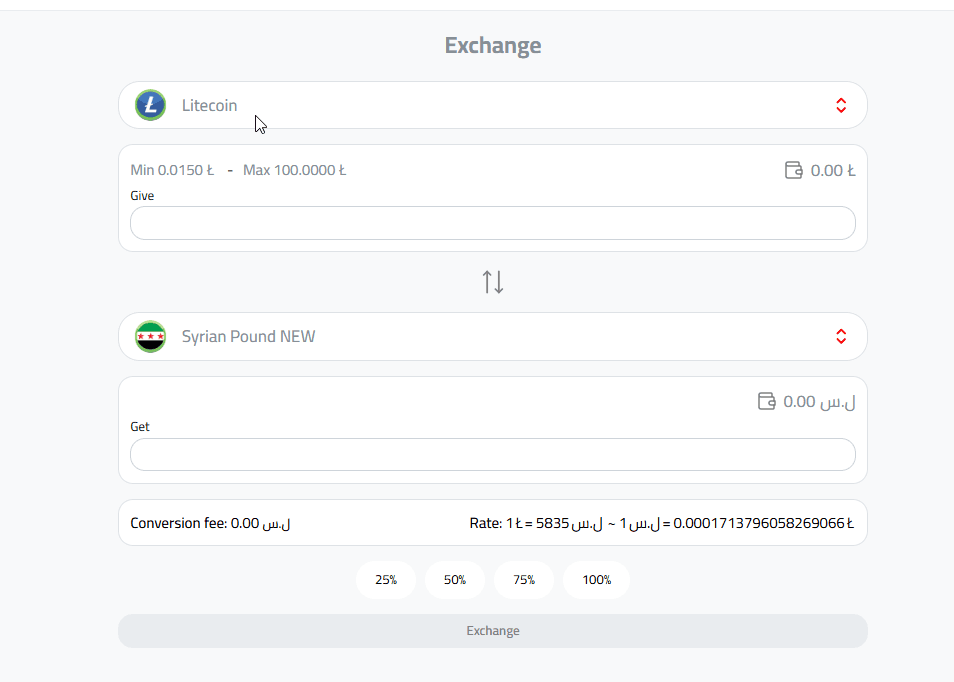Click the 0.00 ل.س wallet balance value

tap(819, 402)
